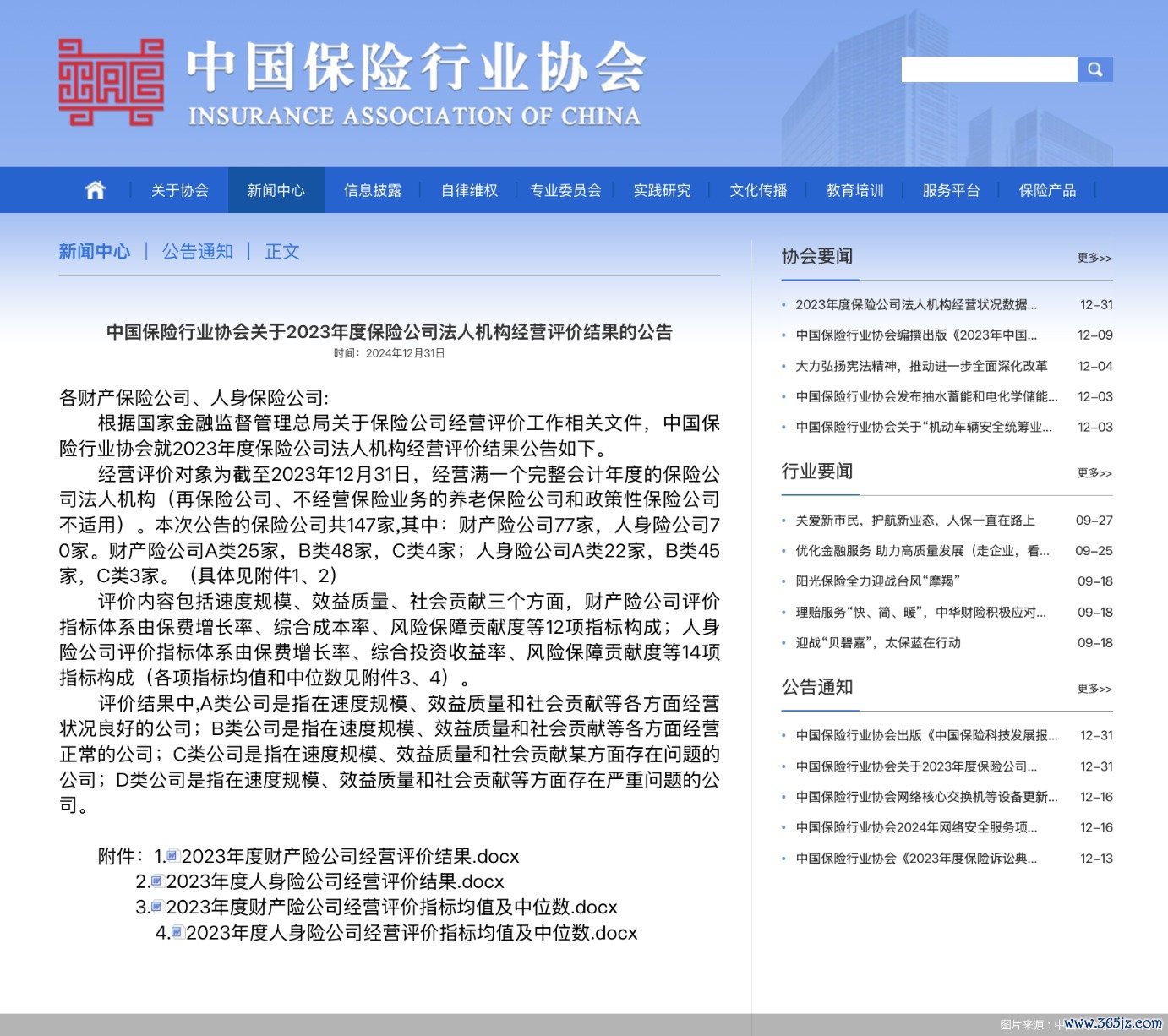Click 行业要闻 section heading
Screen dimensions: 1168x1036
coord(817,472)
